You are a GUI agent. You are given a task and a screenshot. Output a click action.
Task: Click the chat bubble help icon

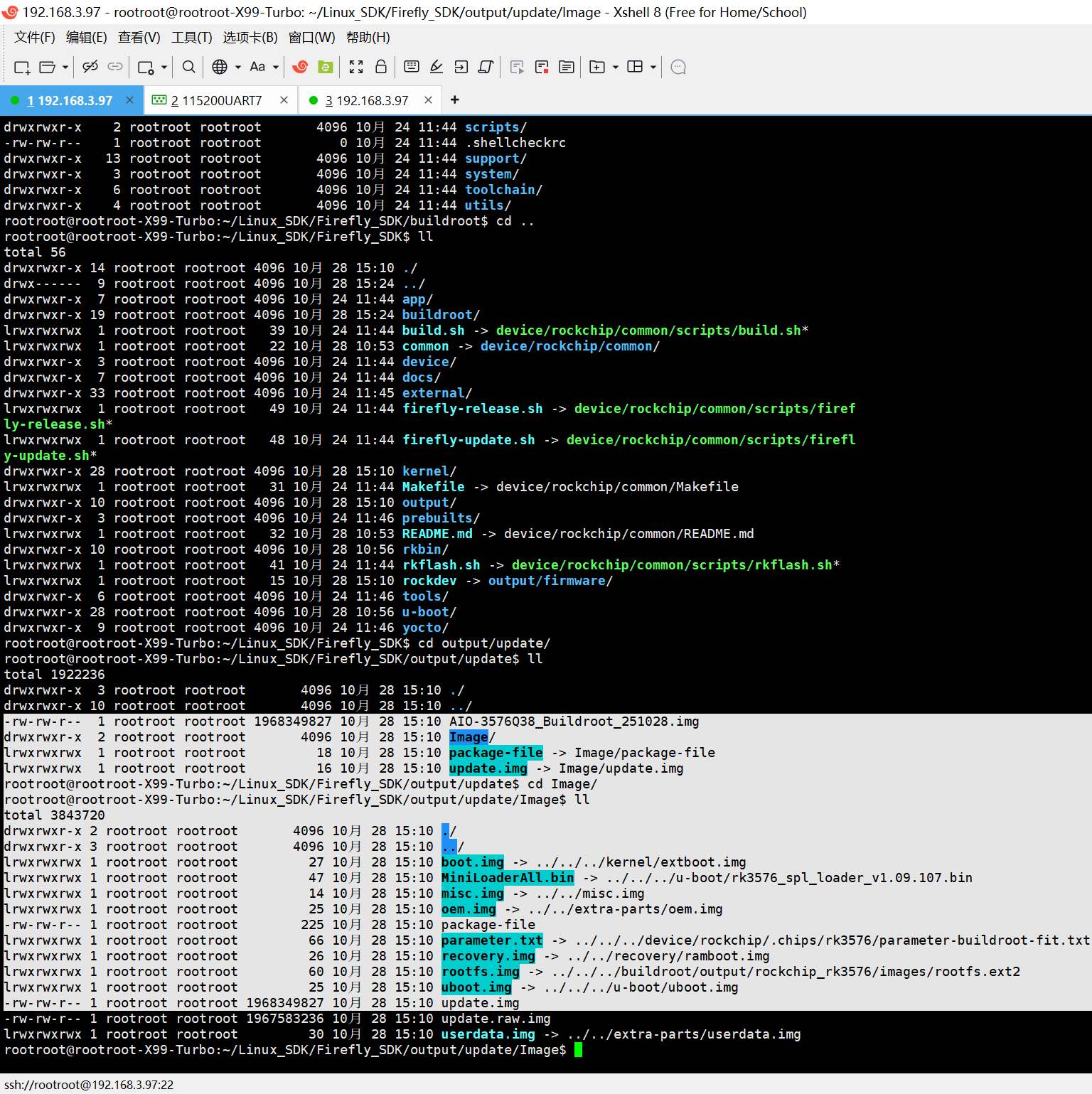(678, 67)
